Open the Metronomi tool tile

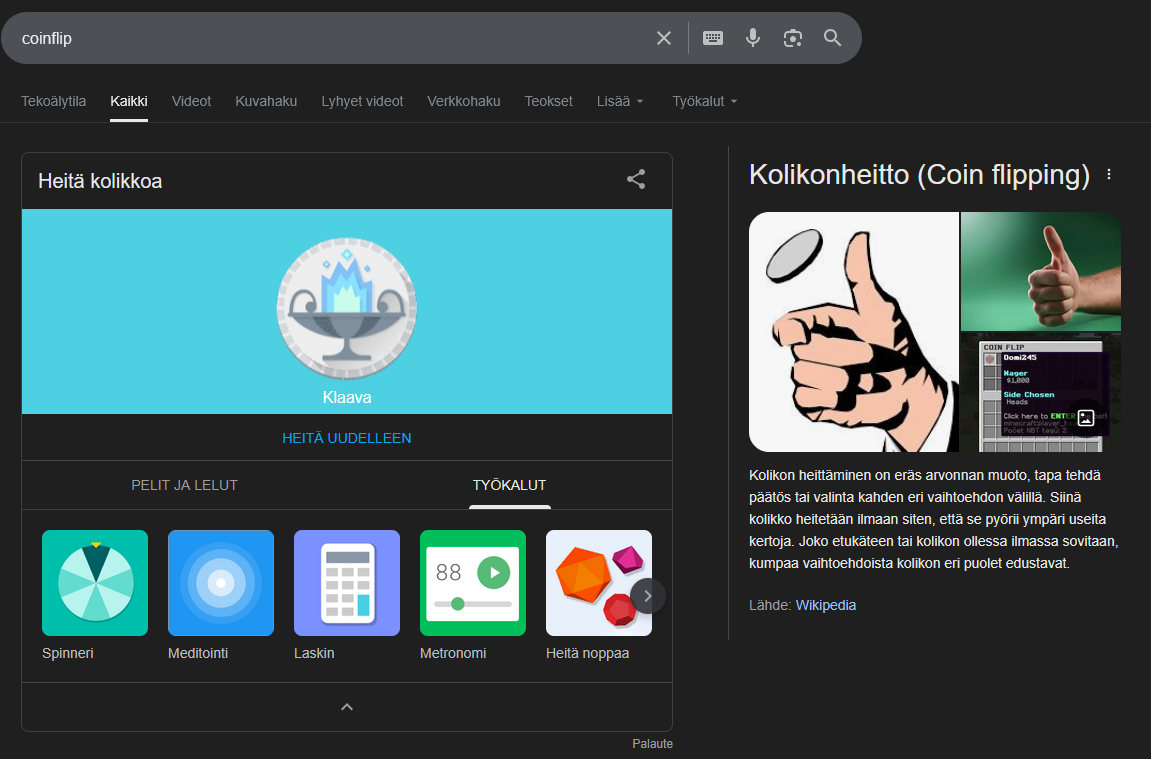click(473, 583)
